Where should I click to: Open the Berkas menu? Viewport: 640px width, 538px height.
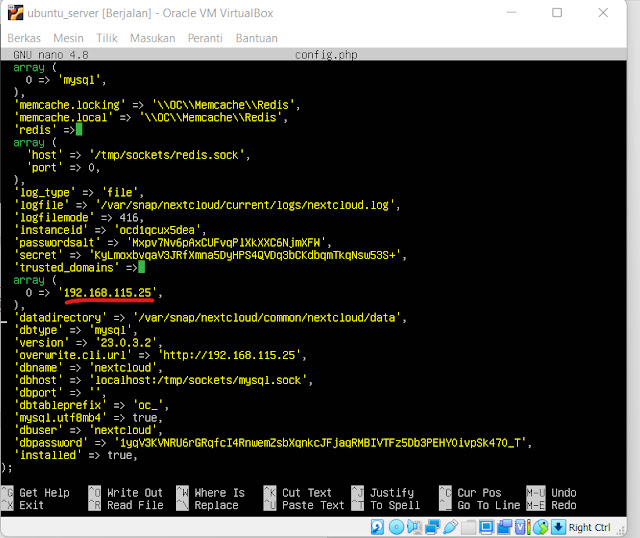(x=24, y=38)
